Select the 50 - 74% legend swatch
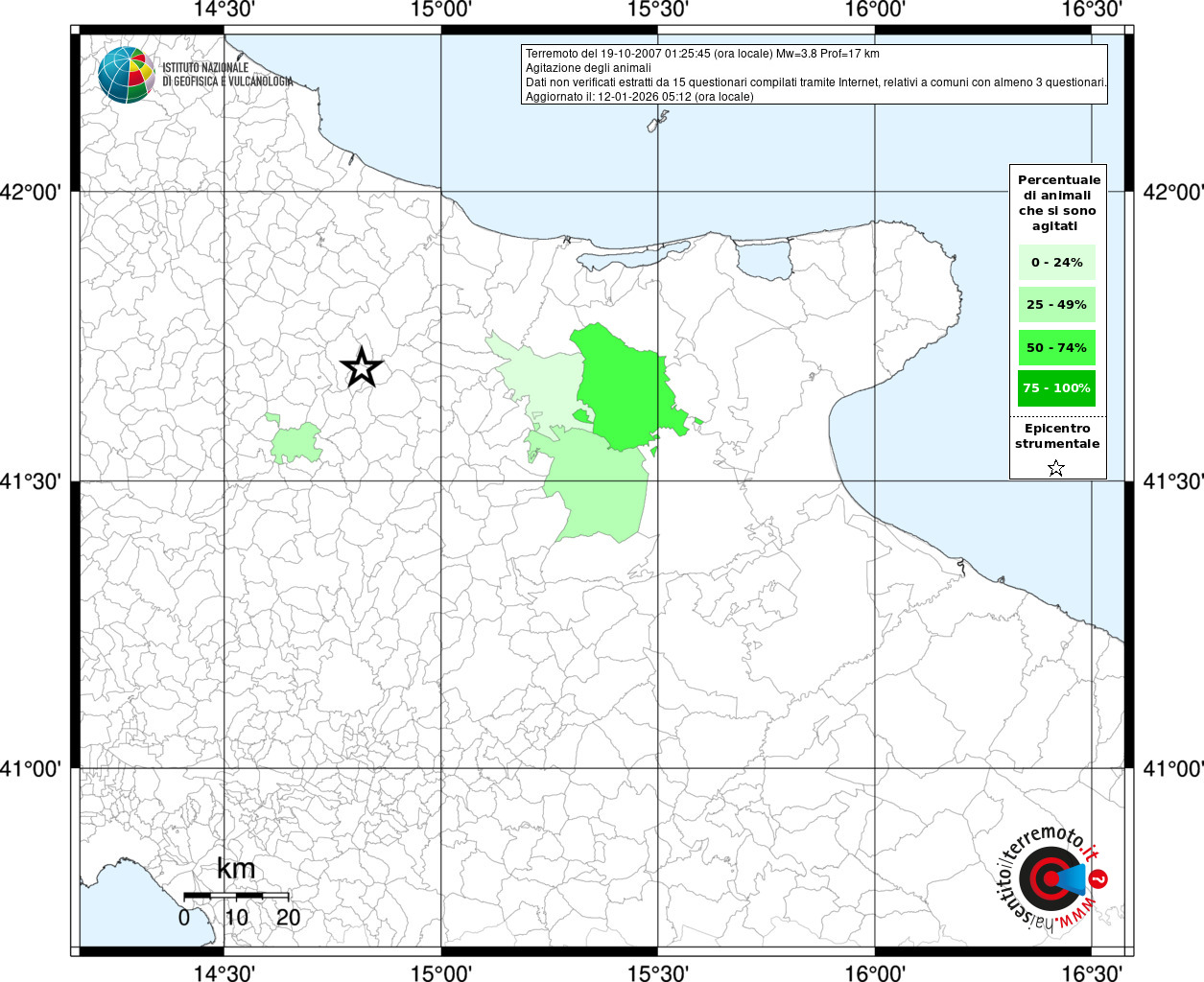This screenshot has width=1204, height=982. coord(1057,347)
